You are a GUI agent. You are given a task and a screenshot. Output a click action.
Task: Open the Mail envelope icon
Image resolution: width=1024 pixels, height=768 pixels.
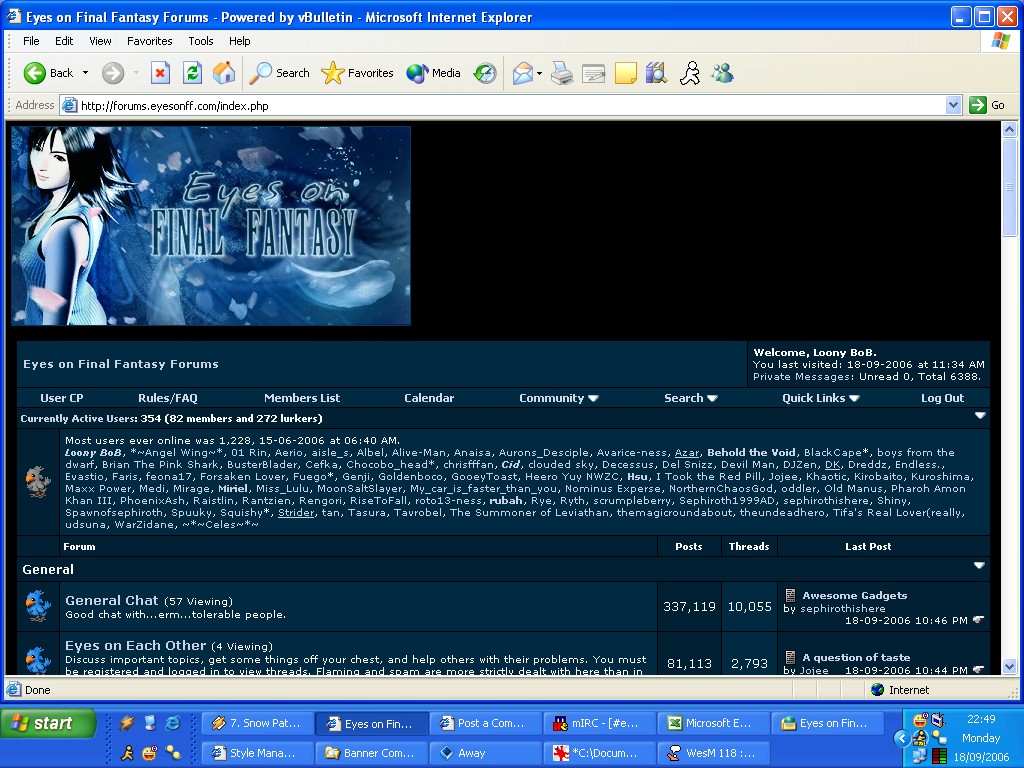point(522,73)
